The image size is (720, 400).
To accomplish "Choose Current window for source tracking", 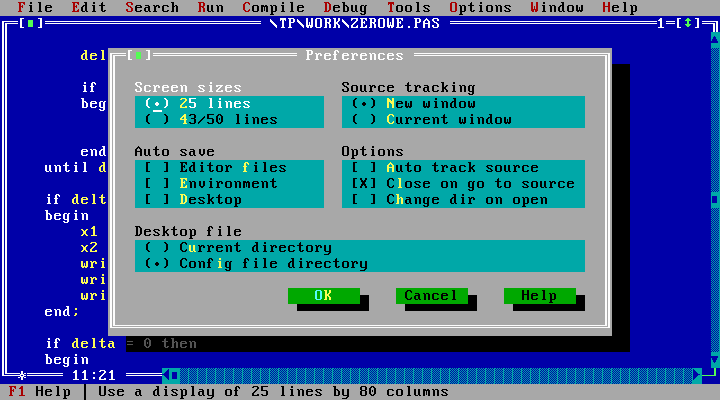I will (x=365, y=119).
